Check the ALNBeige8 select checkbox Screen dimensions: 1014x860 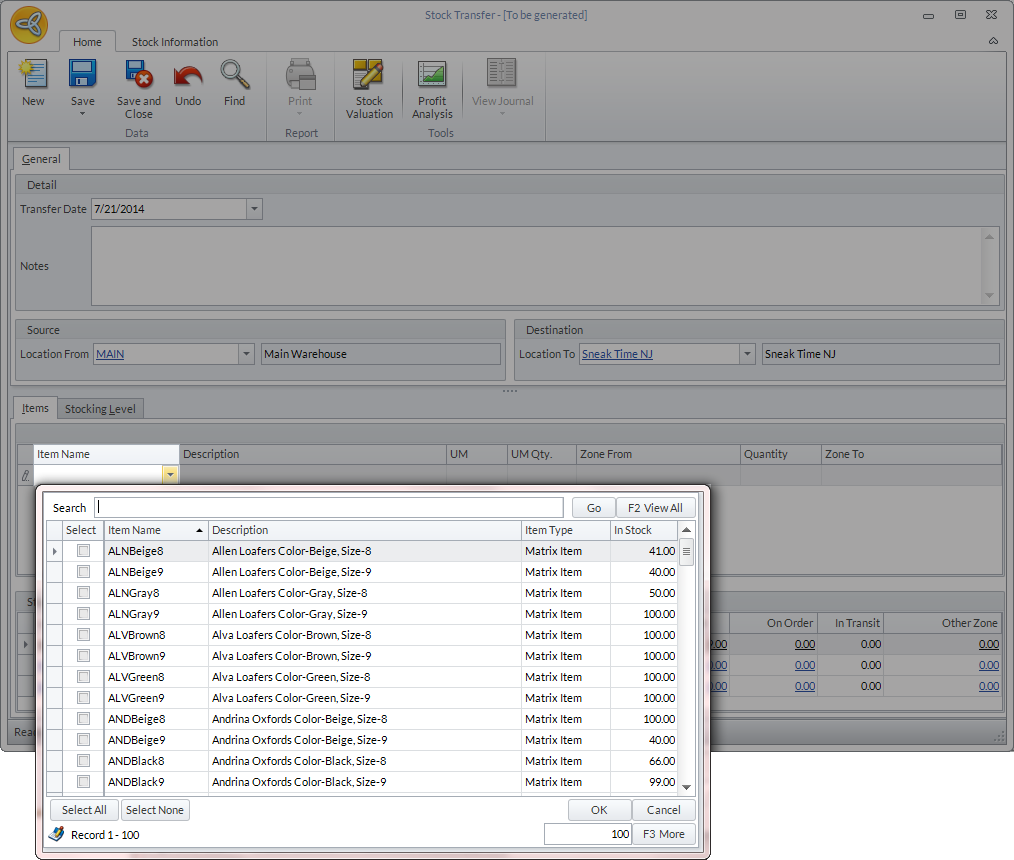click(84, 551)
